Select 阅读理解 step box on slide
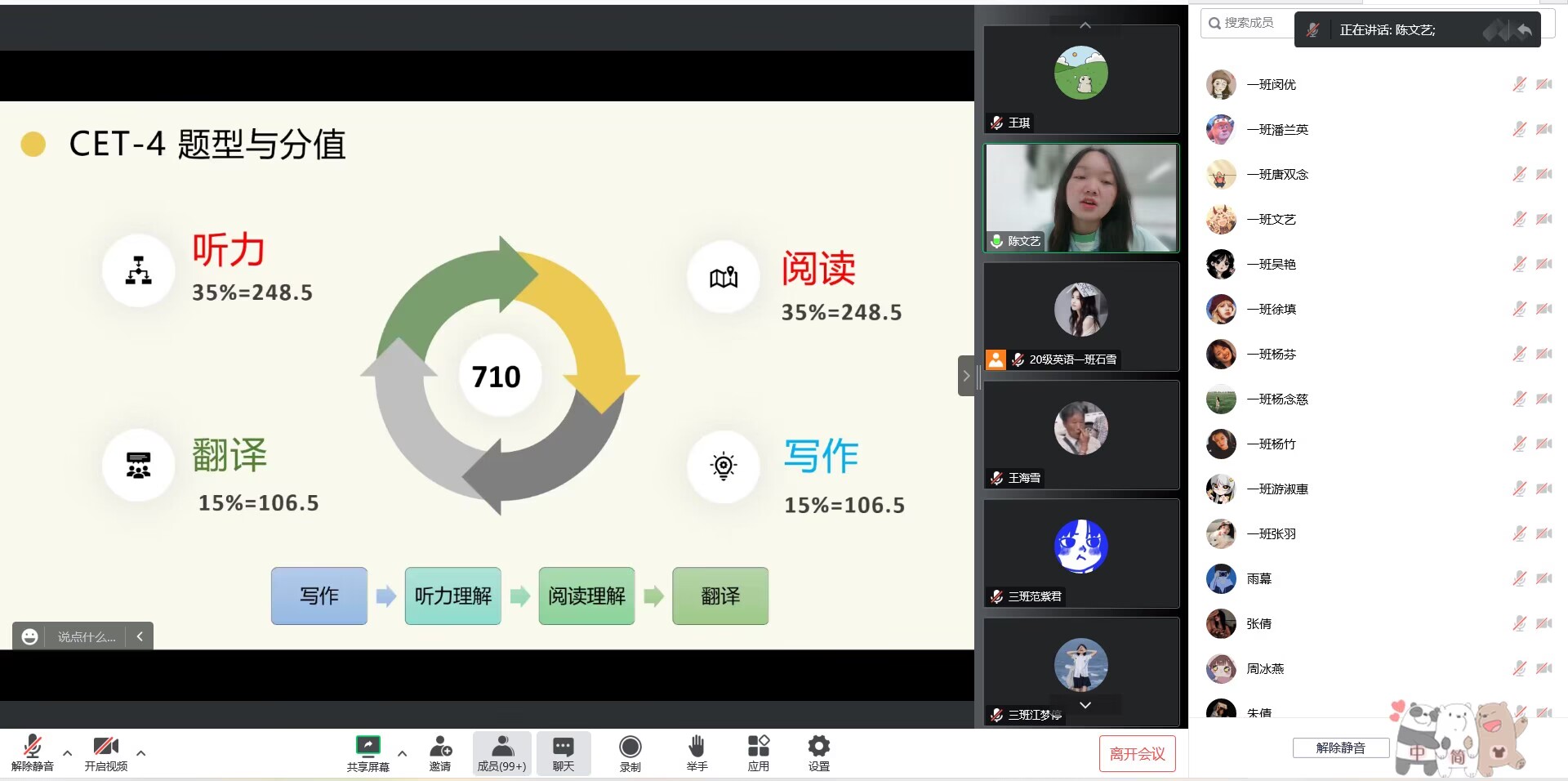Screen dimensions: 1568x781 tap(586, 596)
